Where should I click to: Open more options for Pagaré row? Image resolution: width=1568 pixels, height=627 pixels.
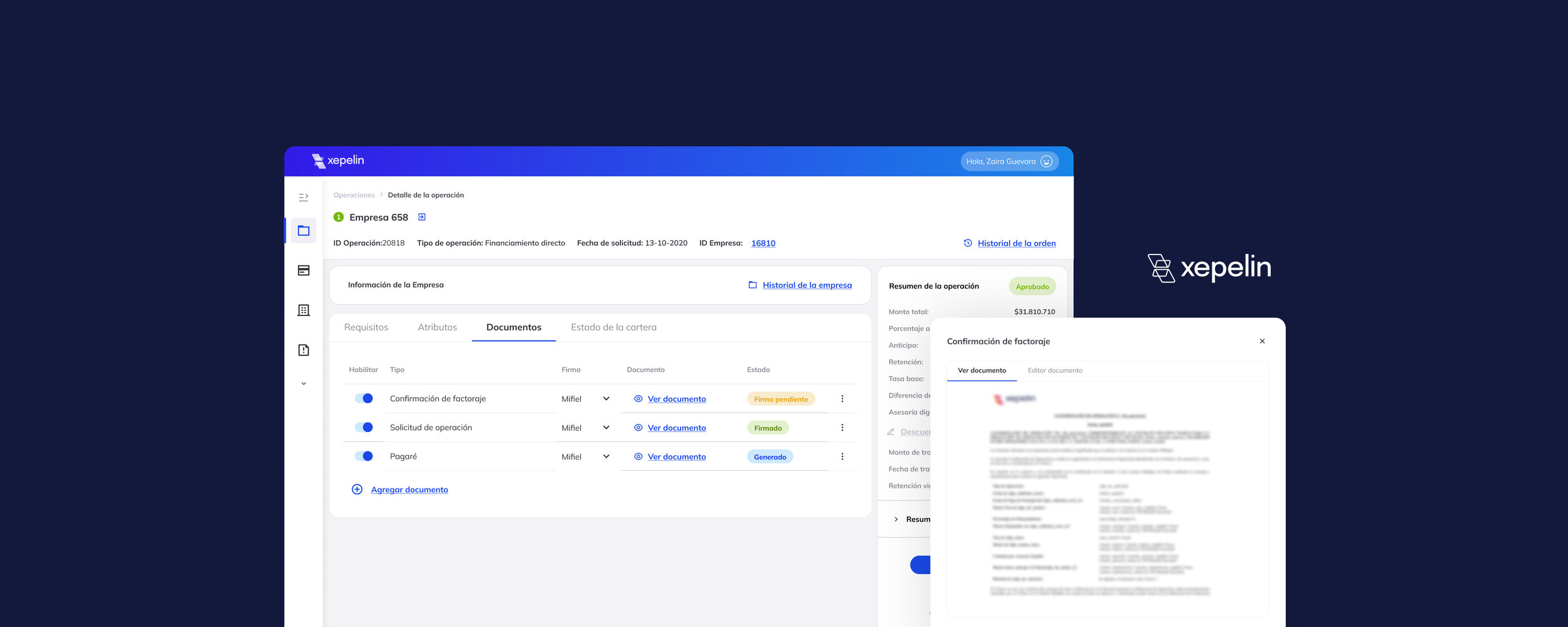click(842, 456)
